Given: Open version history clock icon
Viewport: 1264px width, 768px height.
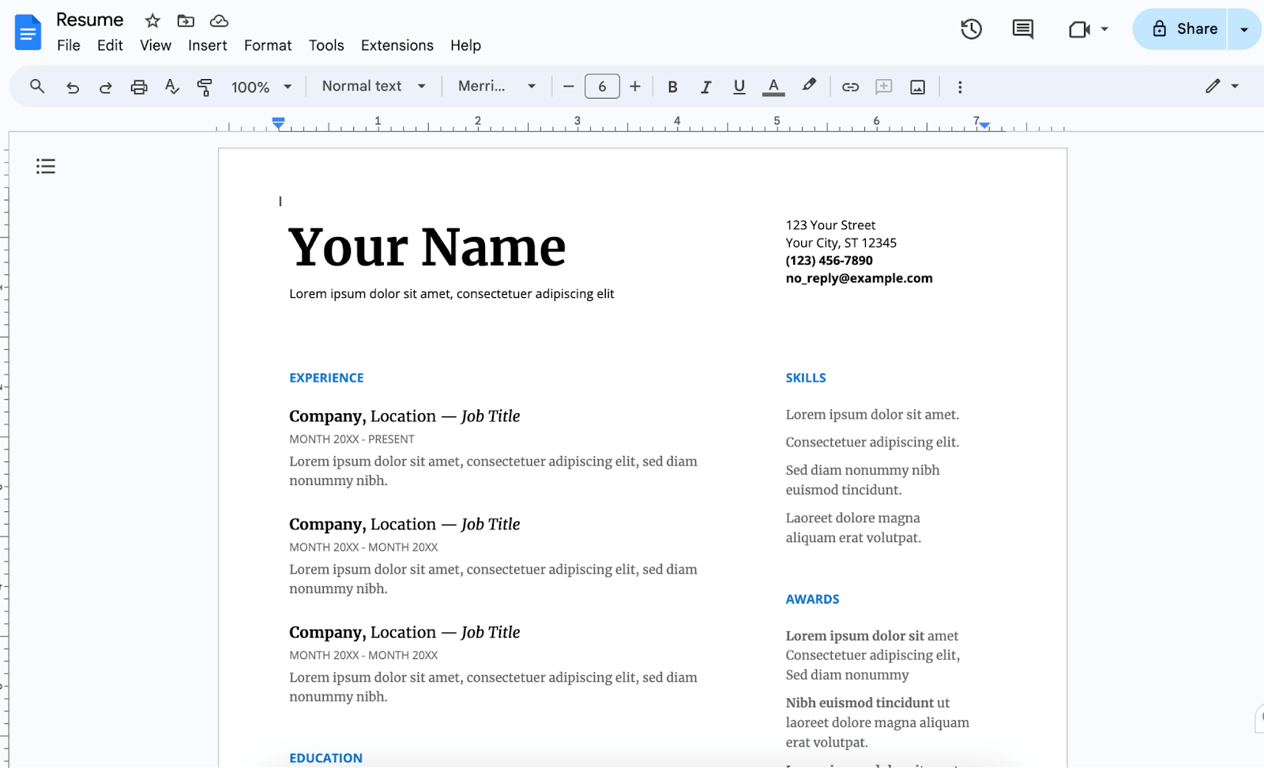Looking at the screenshot, I should click(x=971, y=29).
